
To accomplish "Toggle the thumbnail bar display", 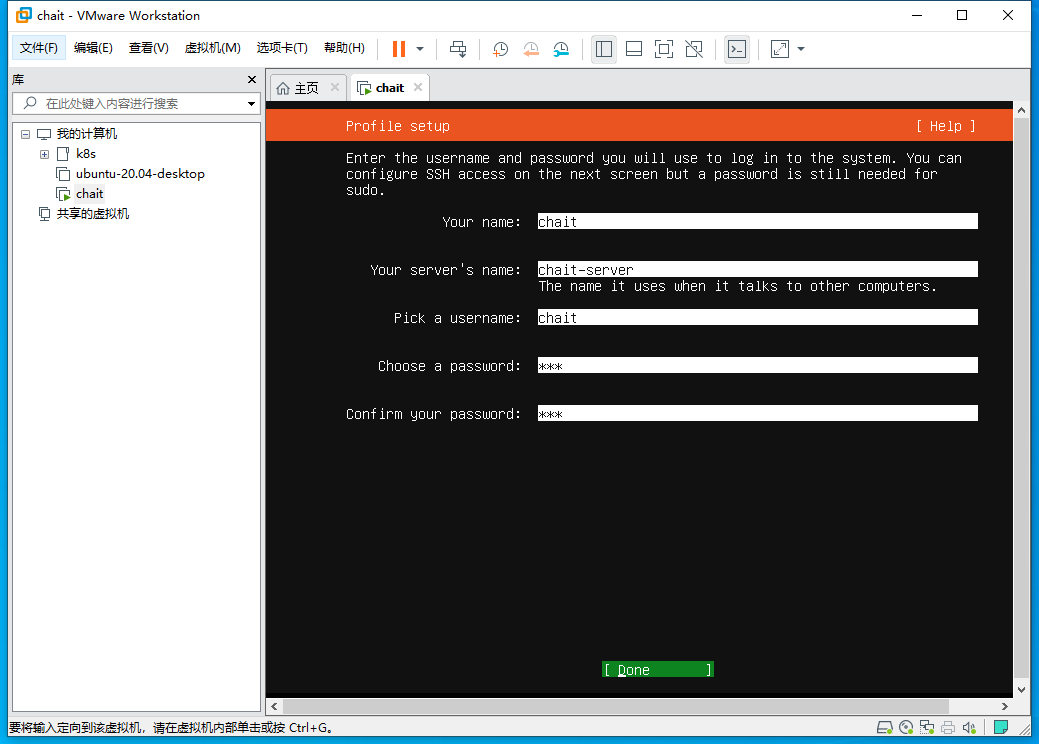I will (634, 48).
